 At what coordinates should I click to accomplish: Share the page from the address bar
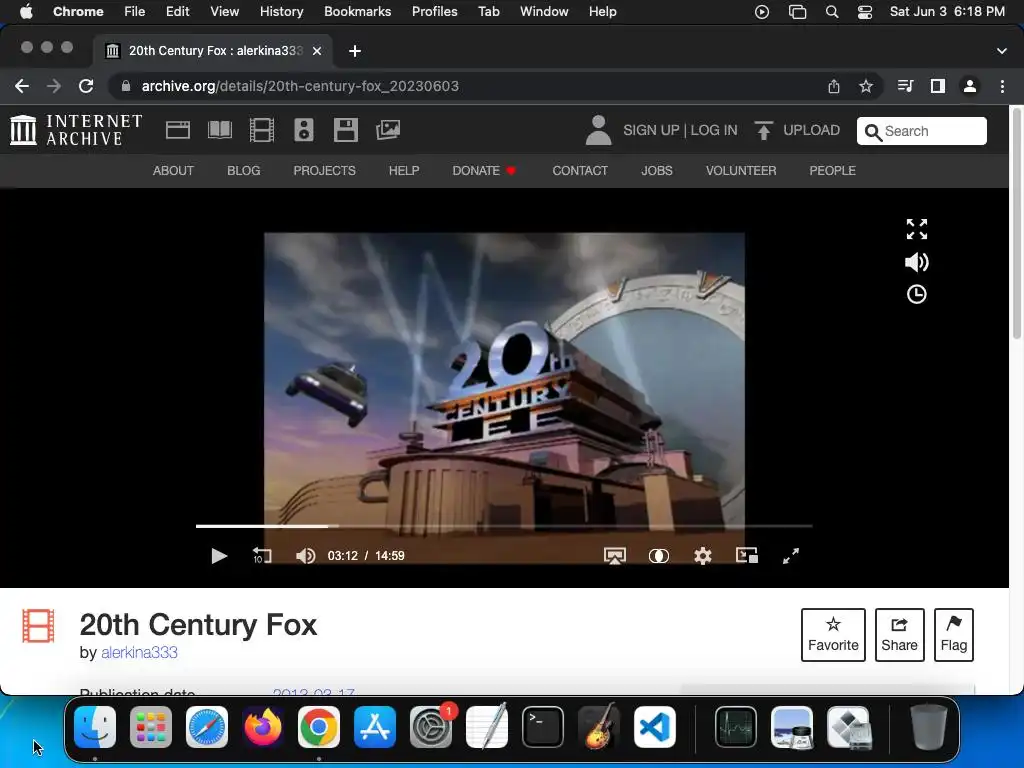coord(833,86)
